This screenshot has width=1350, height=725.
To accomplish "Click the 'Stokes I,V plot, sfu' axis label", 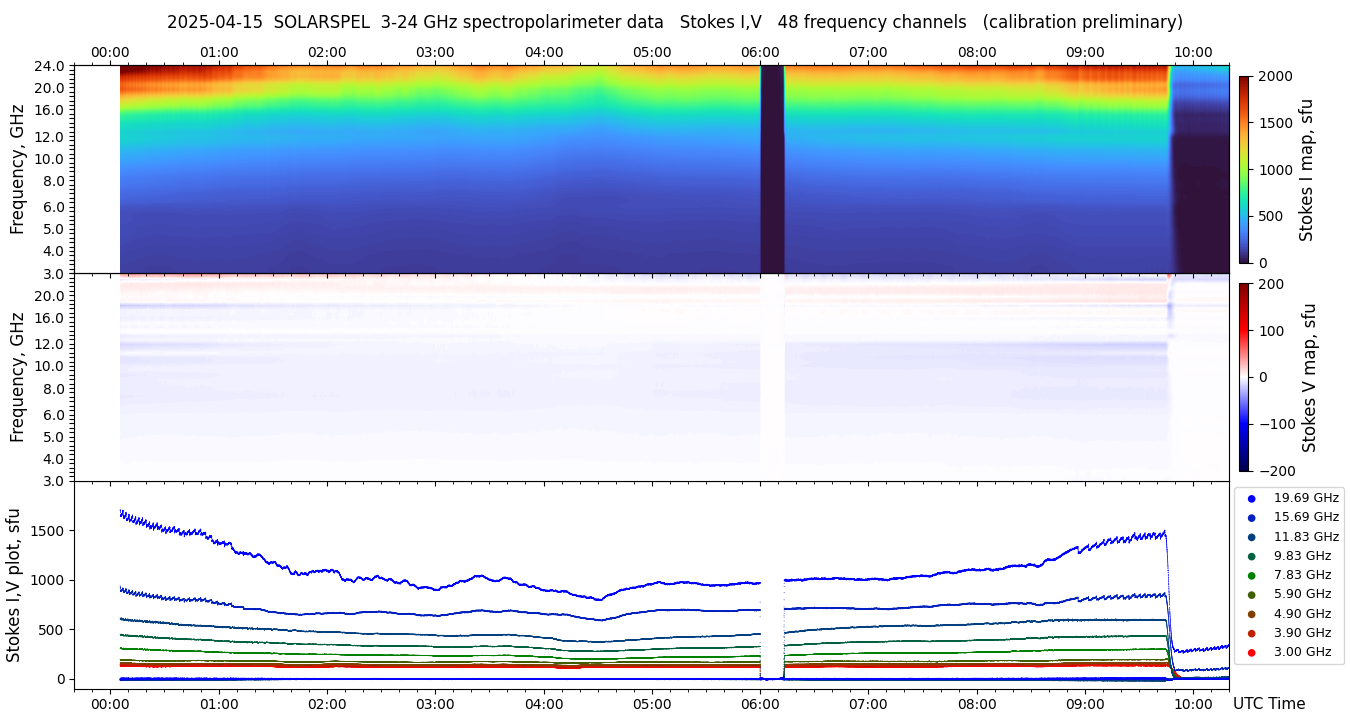I will click(14, 585).
